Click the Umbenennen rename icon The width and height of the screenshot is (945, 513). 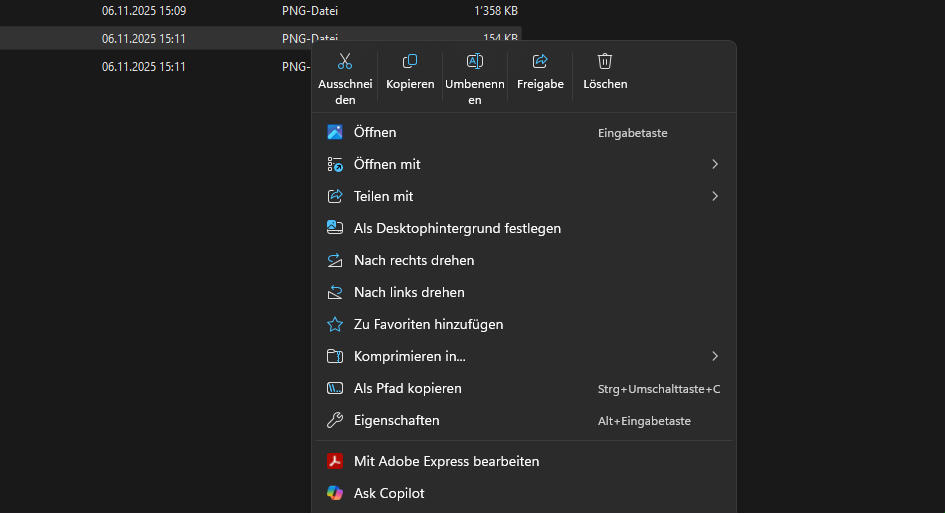475,61
